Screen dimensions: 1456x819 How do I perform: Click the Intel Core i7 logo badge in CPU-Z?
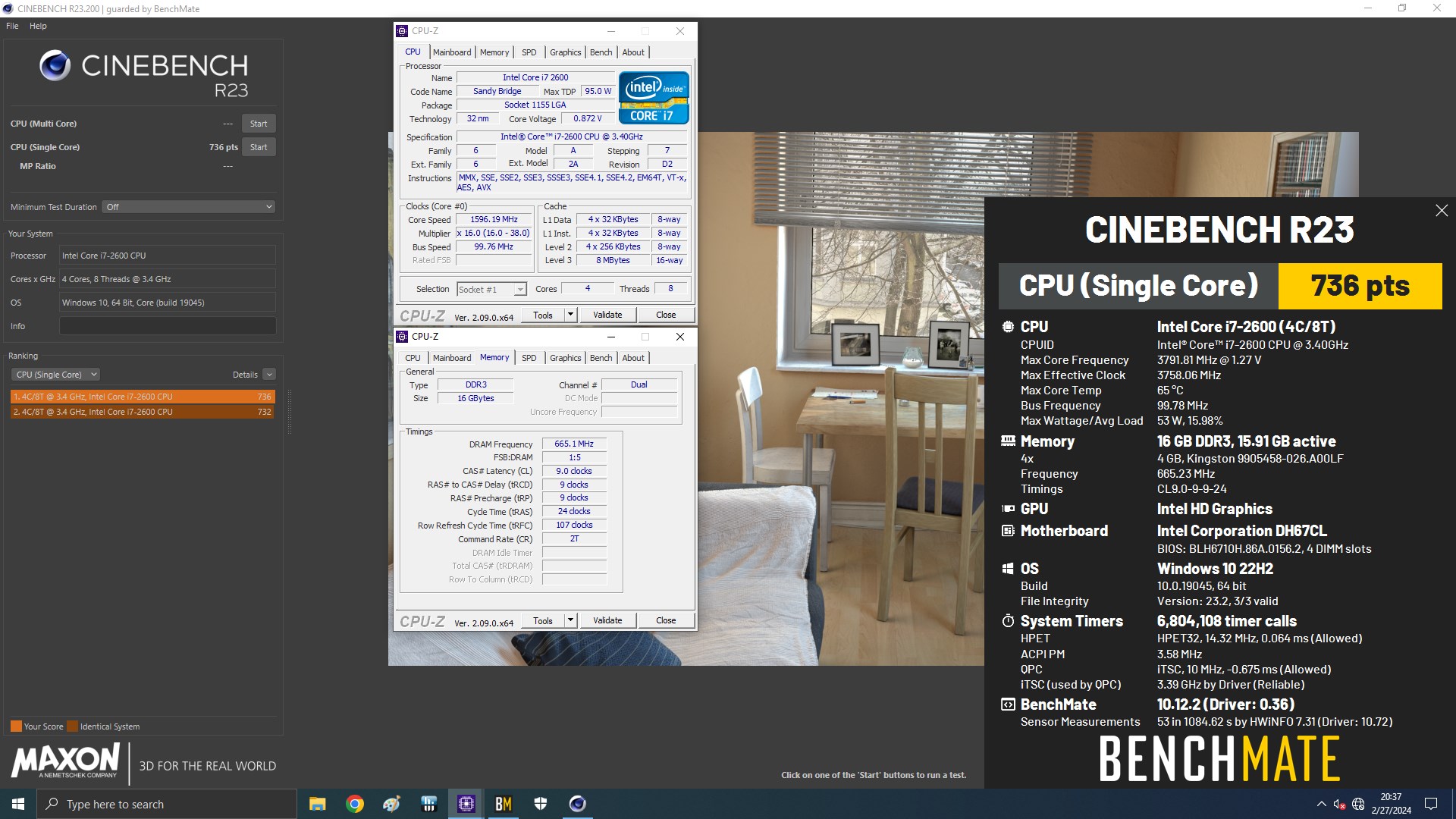pyautogui.click(x=654, y=98)
